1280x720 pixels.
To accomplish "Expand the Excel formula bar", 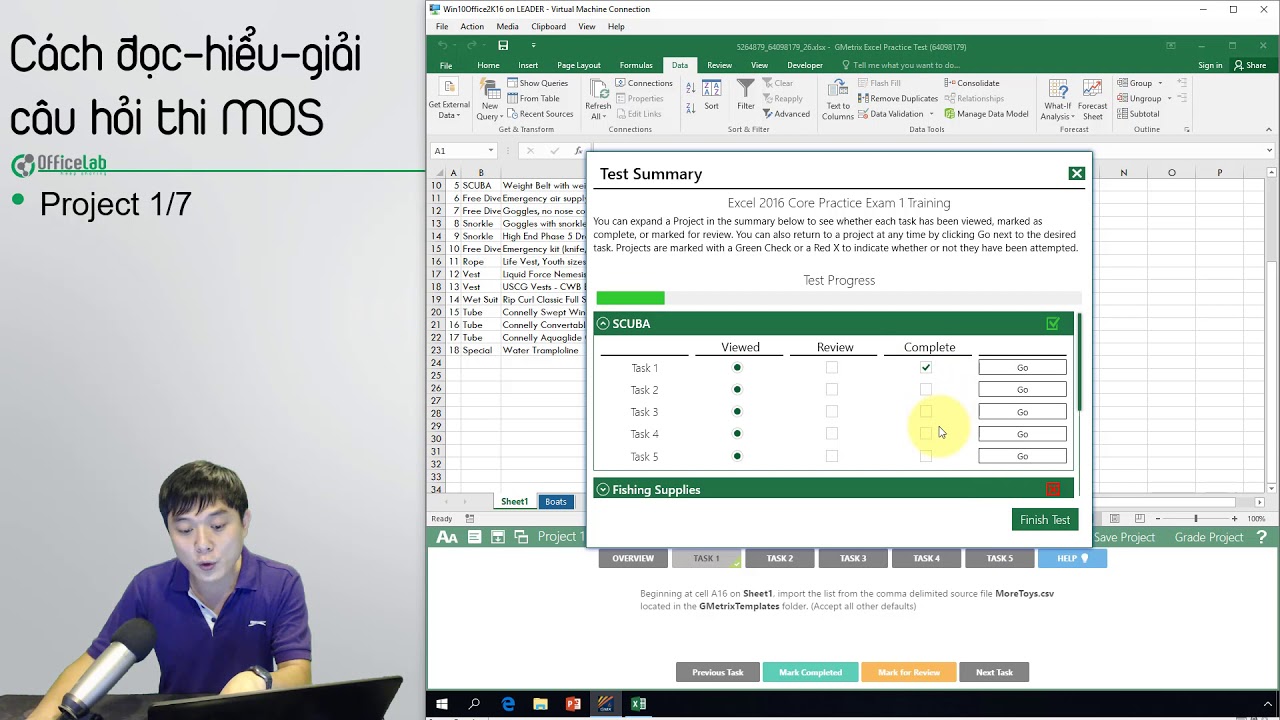I will [x=1270, y=151].
